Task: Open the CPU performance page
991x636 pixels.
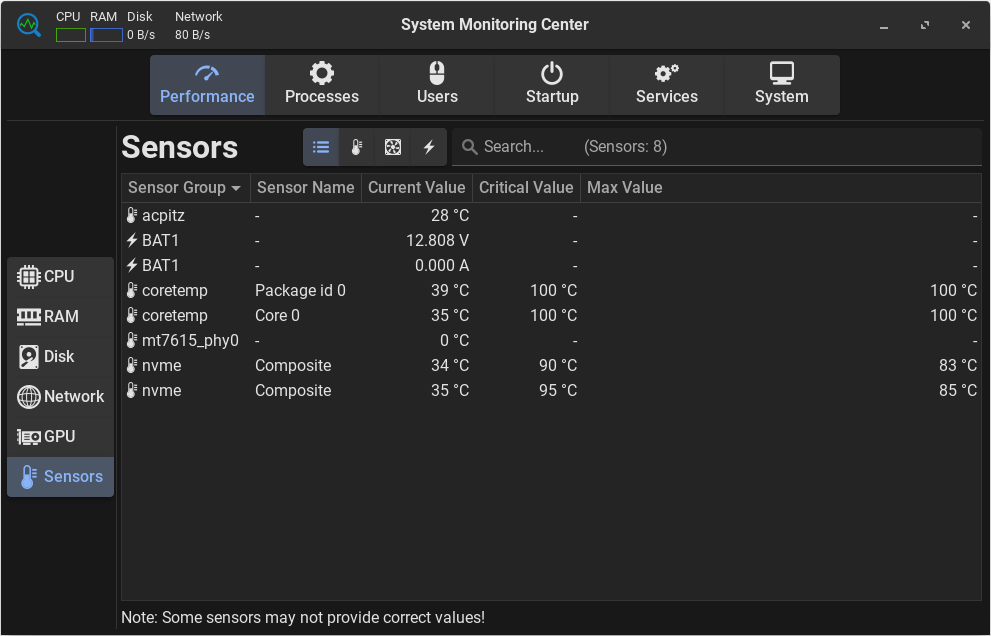Action: click(60, 277)
